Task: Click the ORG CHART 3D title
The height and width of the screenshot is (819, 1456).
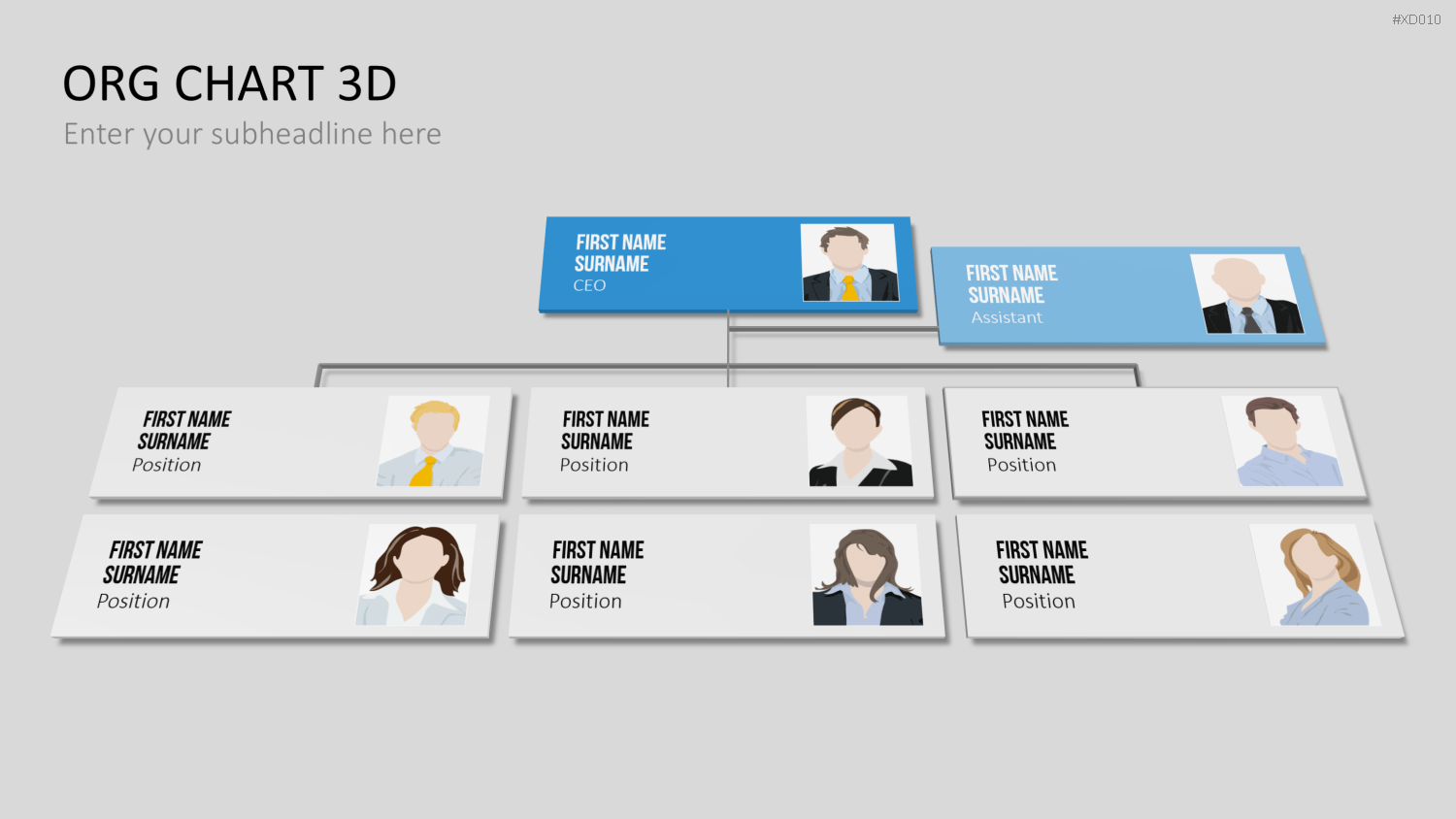Action: [x=230, y=83]
